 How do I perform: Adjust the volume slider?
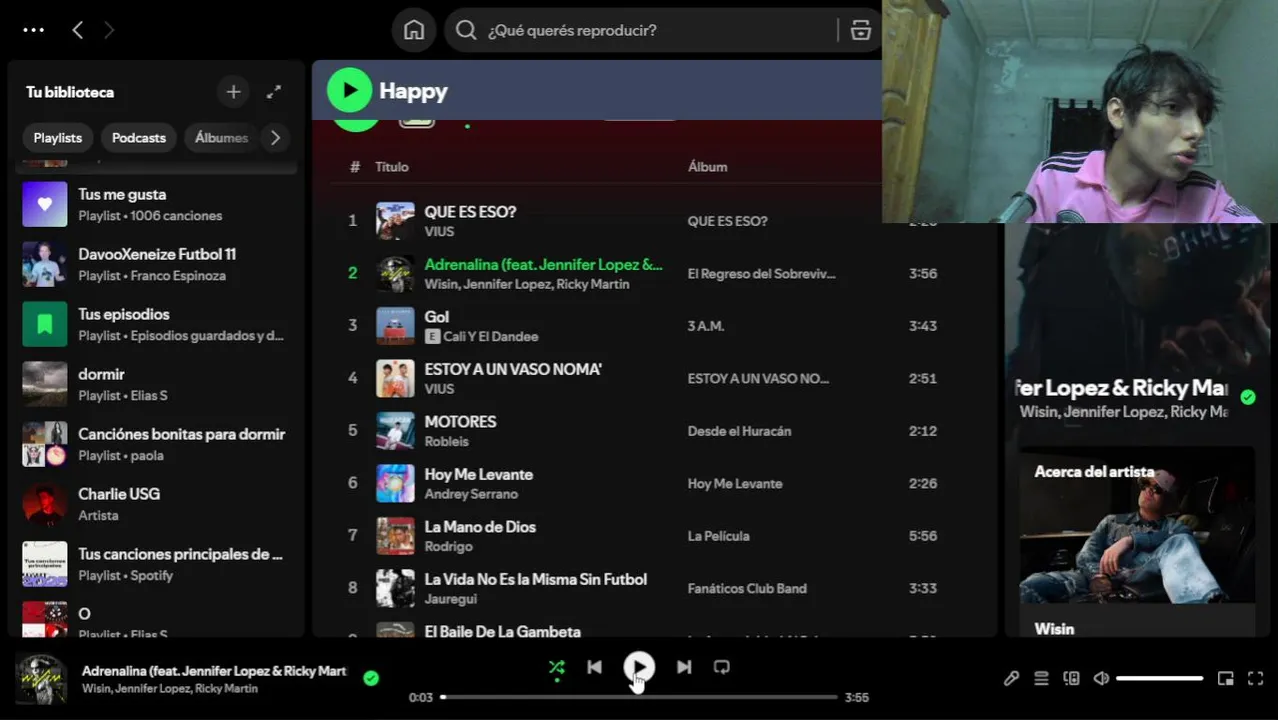pos(1160,678)
